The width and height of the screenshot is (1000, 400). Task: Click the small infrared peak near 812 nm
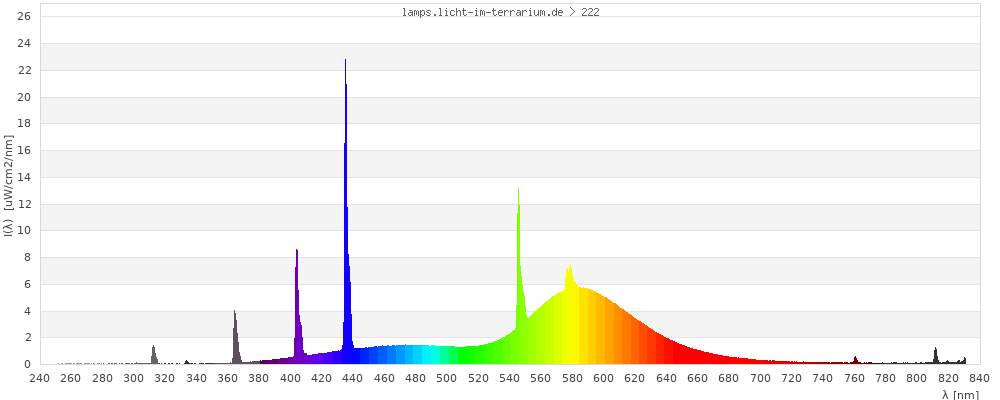pos(936,356)
